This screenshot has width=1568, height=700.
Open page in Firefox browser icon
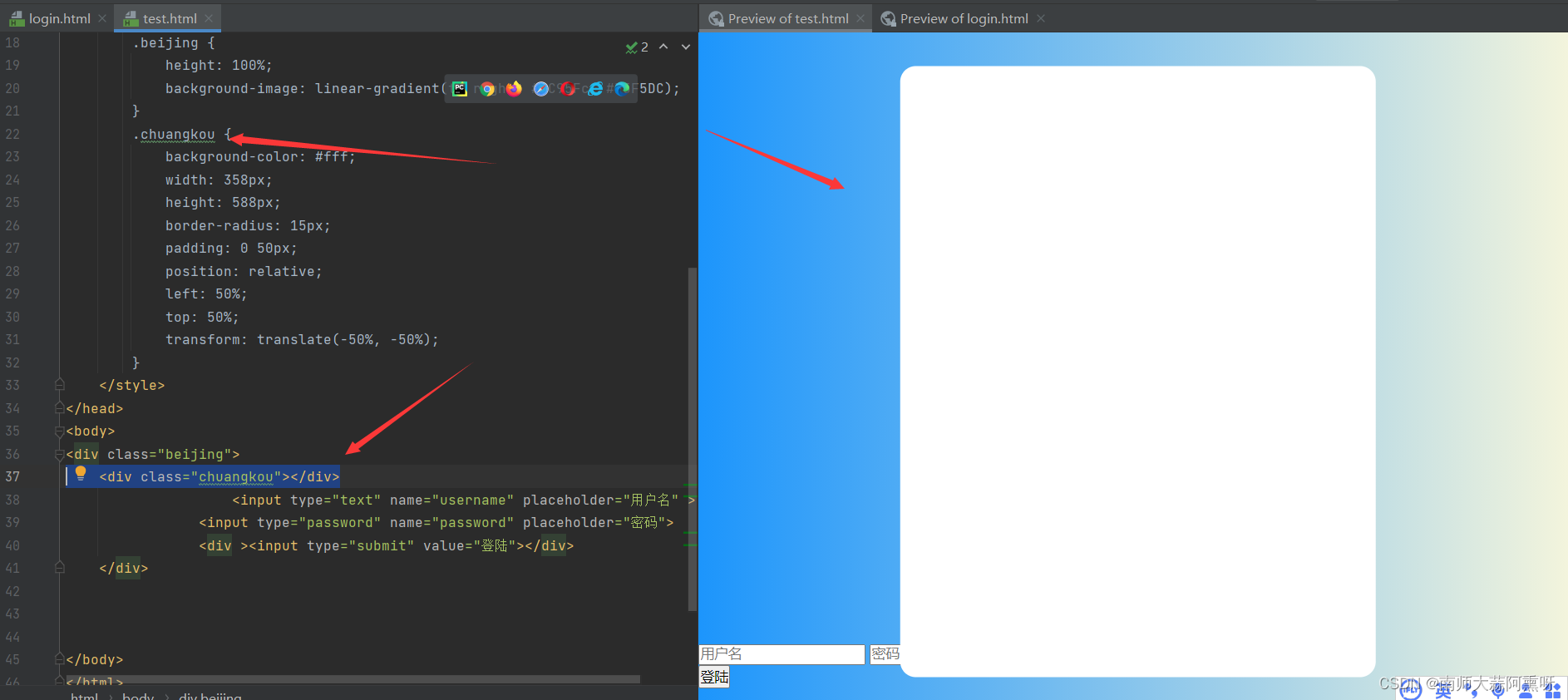point(514,89)
